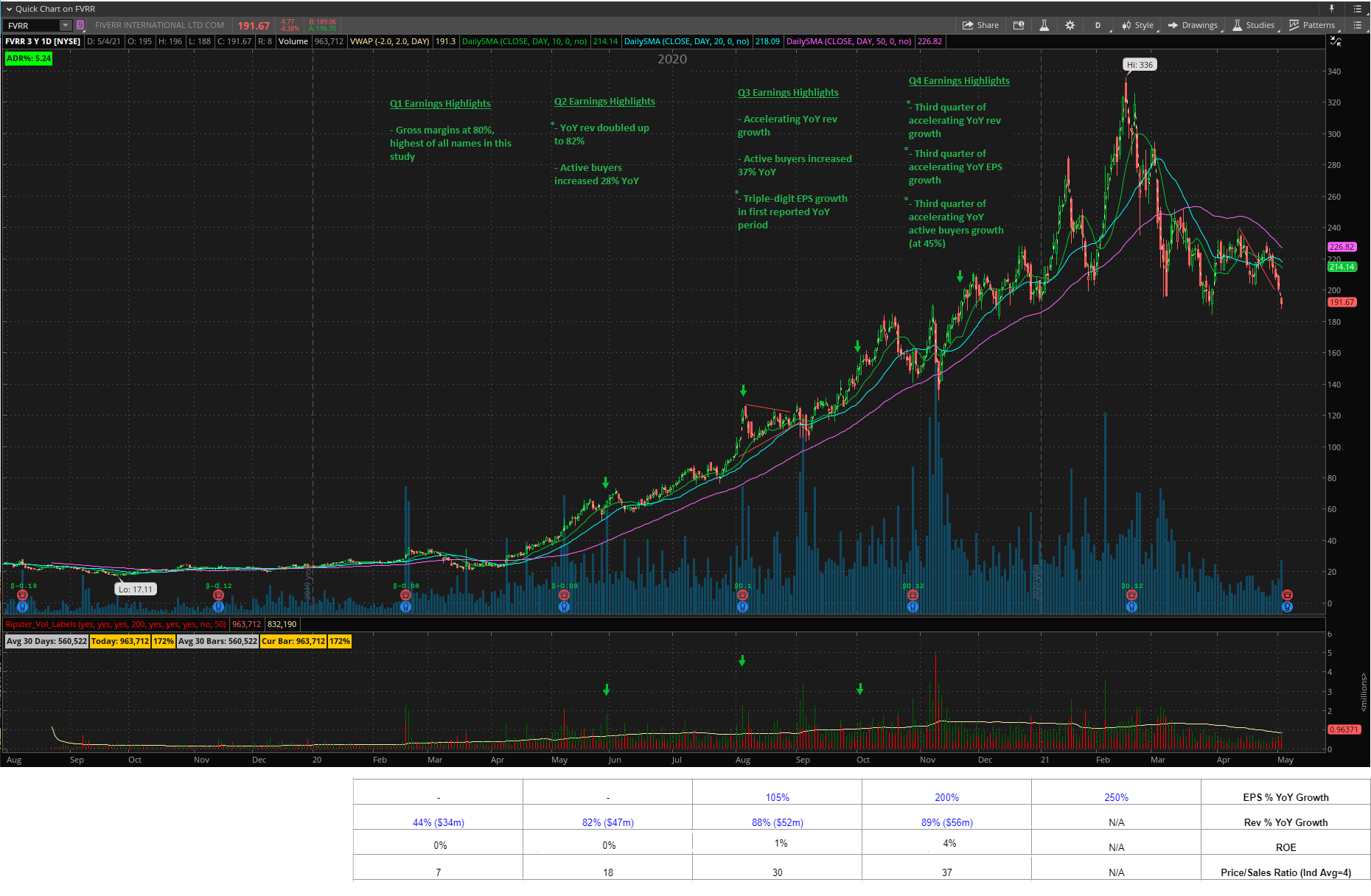Open the Drawings menu
This screenshot has width=1371, height=896.
coord(1193,25)
